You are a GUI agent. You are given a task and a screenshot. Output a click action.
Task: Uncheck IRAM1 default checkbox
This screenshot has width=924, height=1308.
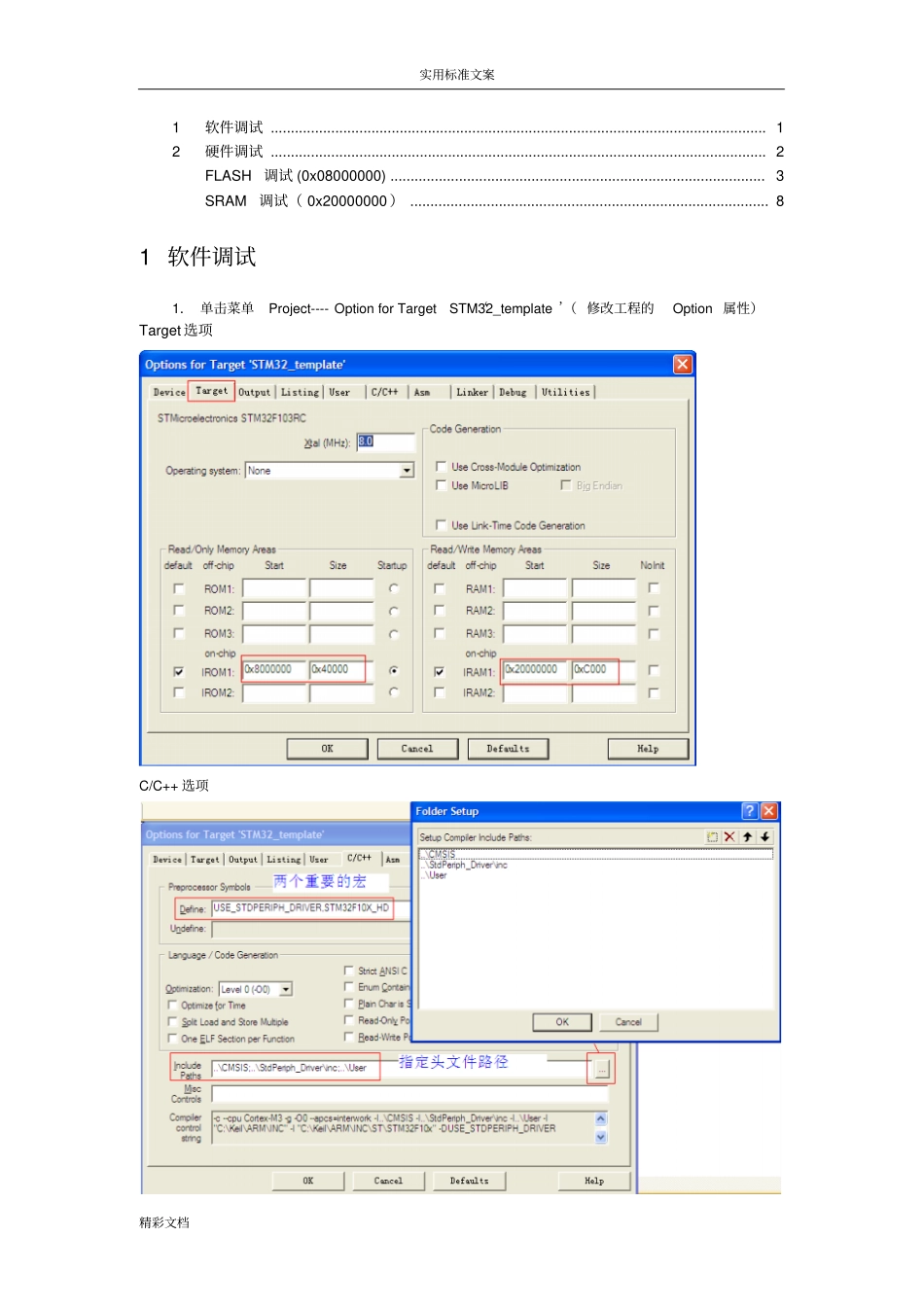(440, 672)
